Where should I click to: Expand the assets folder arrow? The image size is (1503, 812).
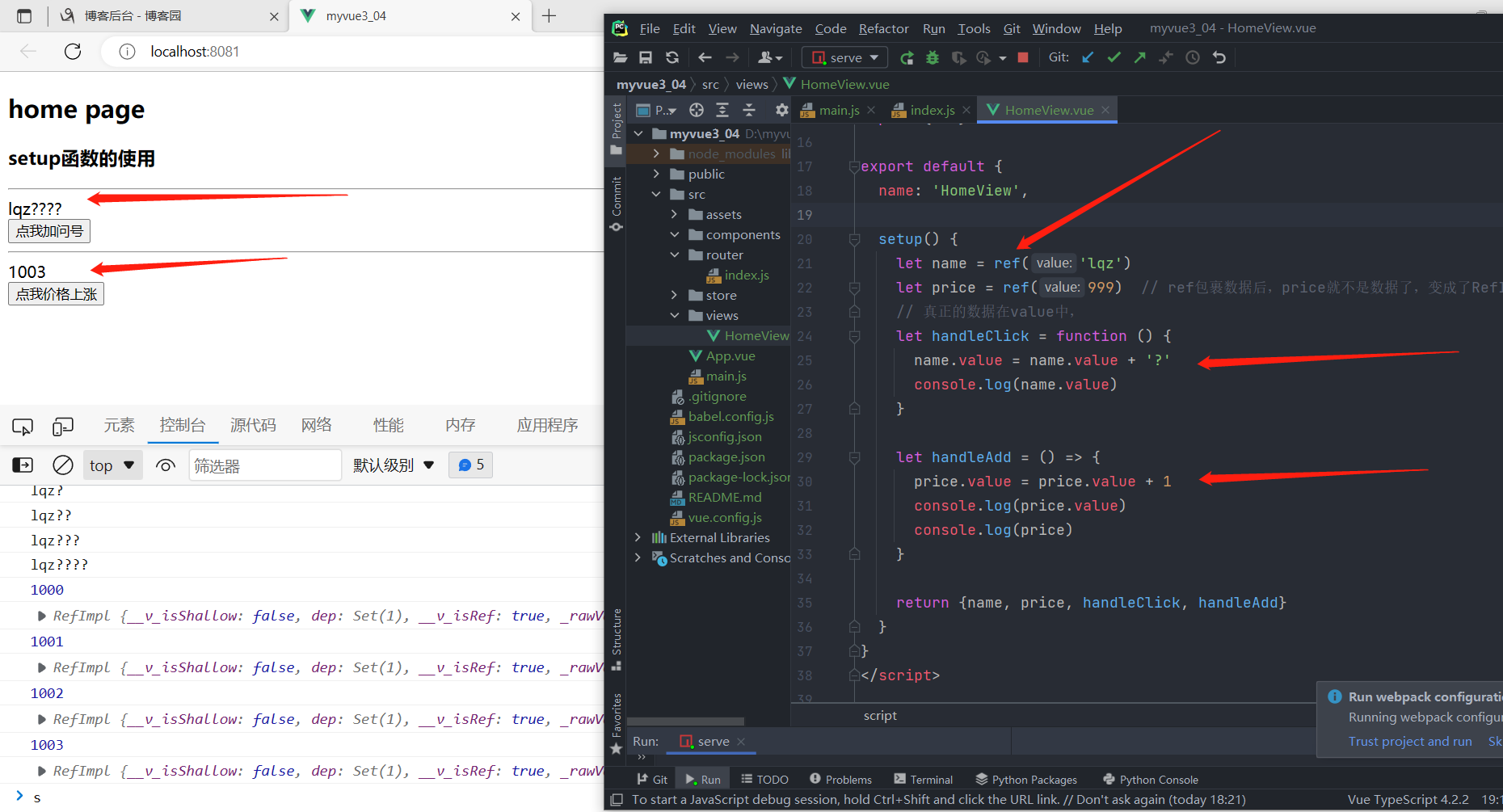(x=674, y=214)
